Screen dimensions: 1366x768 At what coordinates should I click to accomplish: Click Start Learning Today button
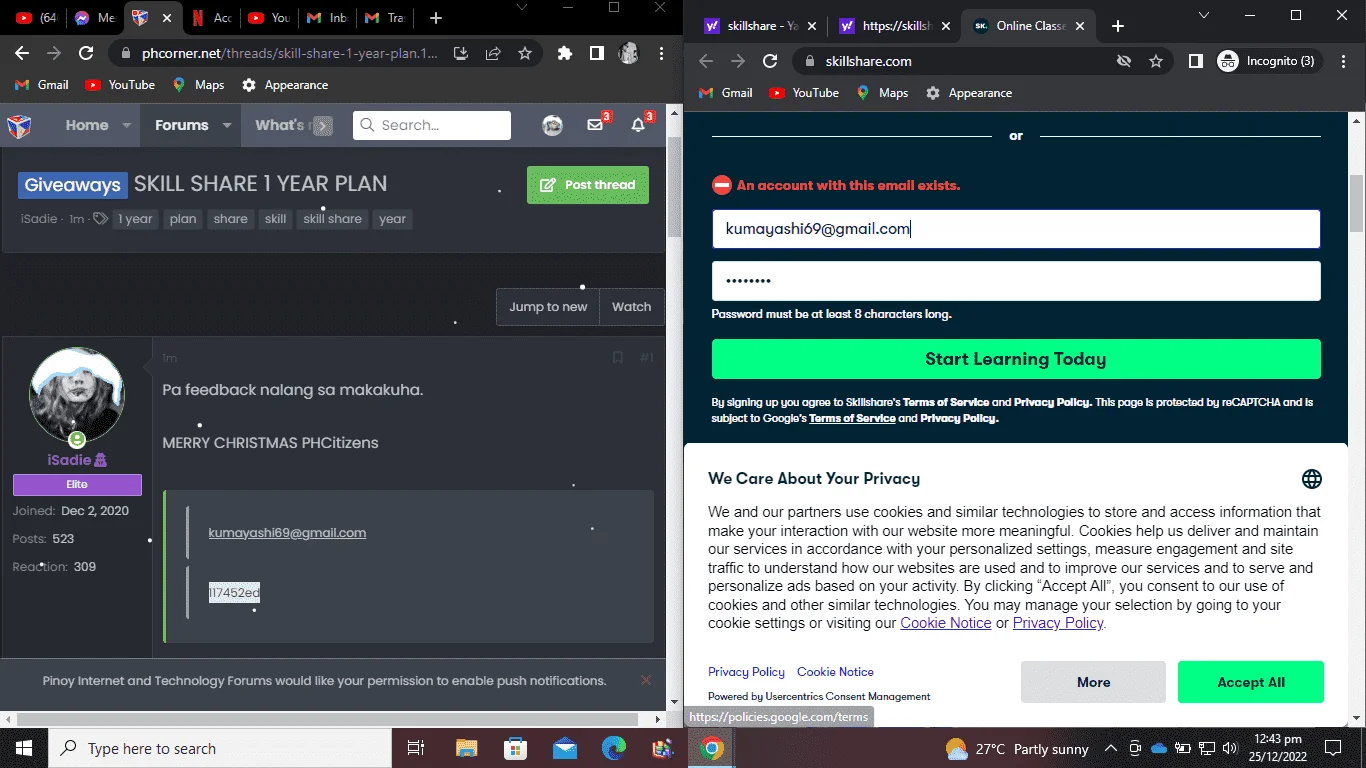(1016, 359)
